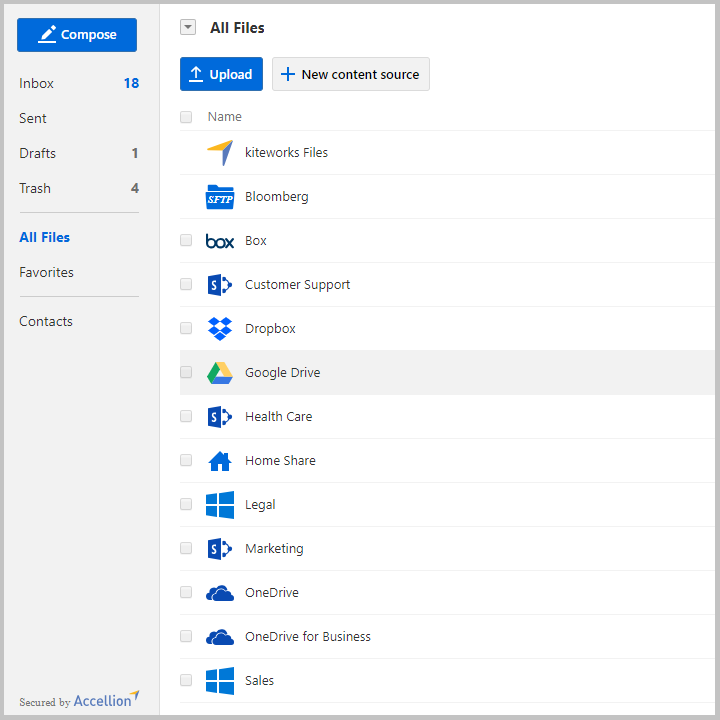Viewport: 720px width, 720px height.
Task: Open OneDrive for Business entry name
Action: 308,637
